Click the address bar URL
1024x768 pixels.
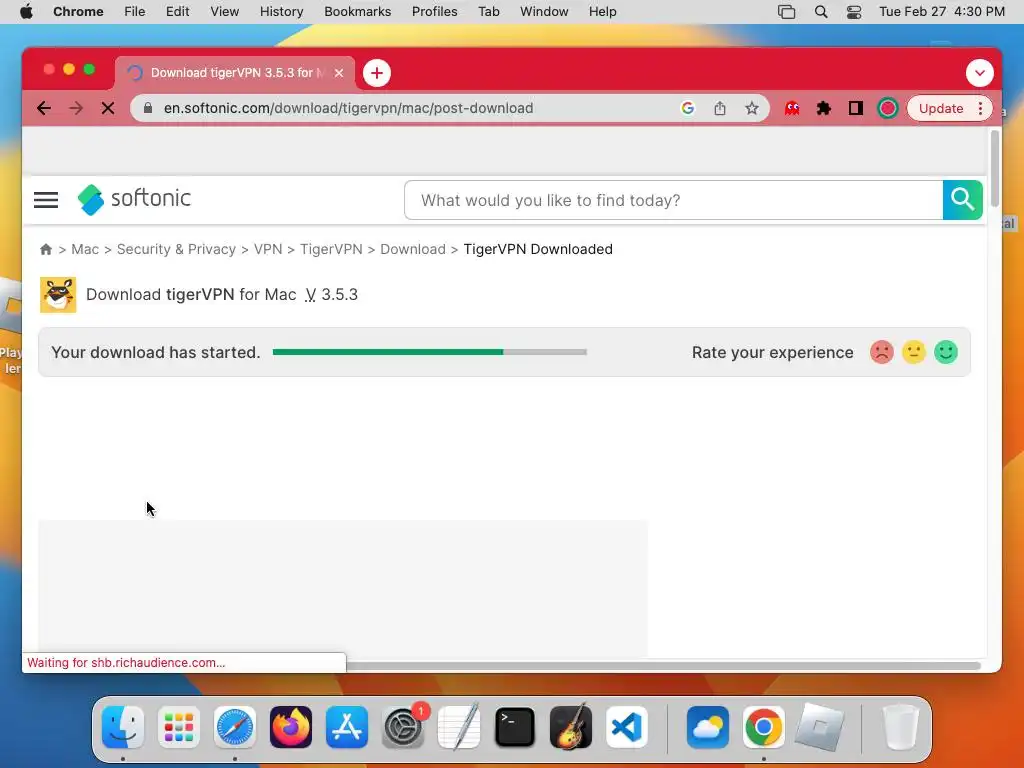click(x=349, y=108)
